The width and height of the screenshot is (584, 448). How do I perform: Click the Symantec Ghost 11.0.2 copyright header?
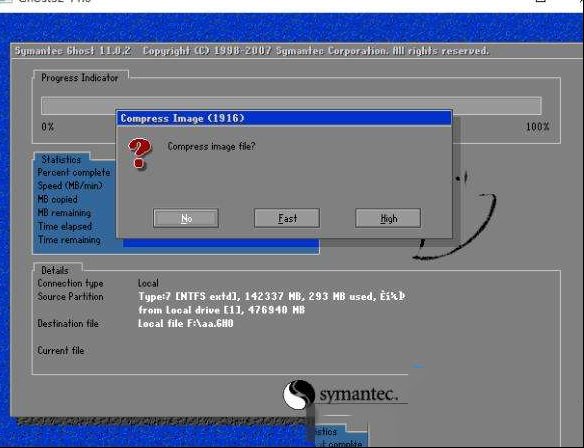tap(252, 51)
